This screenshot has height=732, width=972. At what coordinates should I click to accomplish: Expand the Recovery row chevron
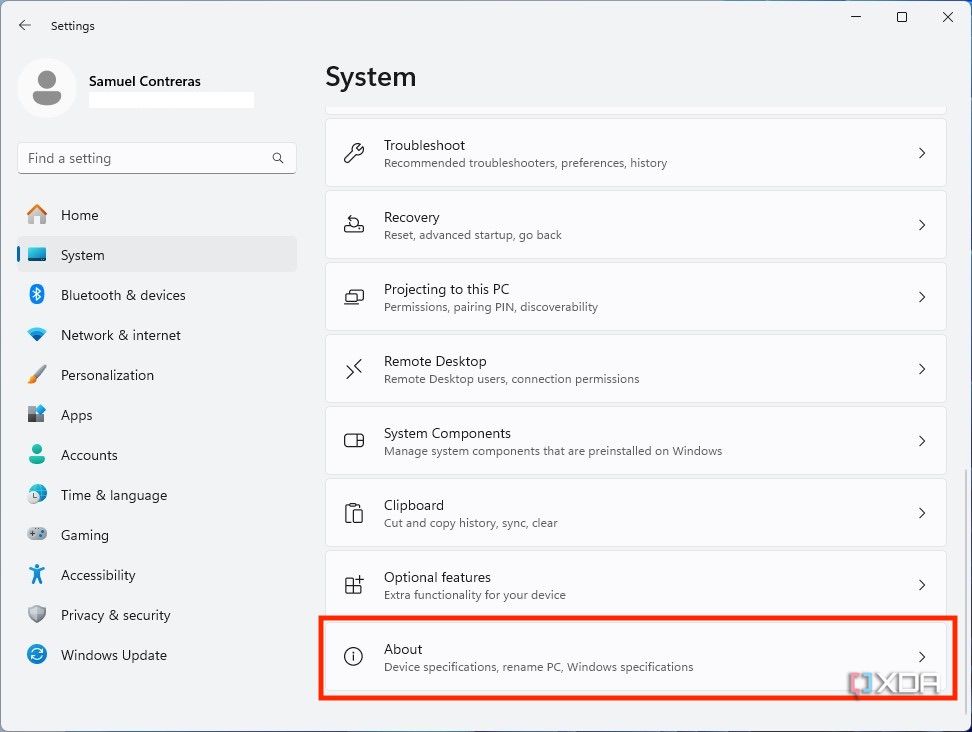coord(922,224)
